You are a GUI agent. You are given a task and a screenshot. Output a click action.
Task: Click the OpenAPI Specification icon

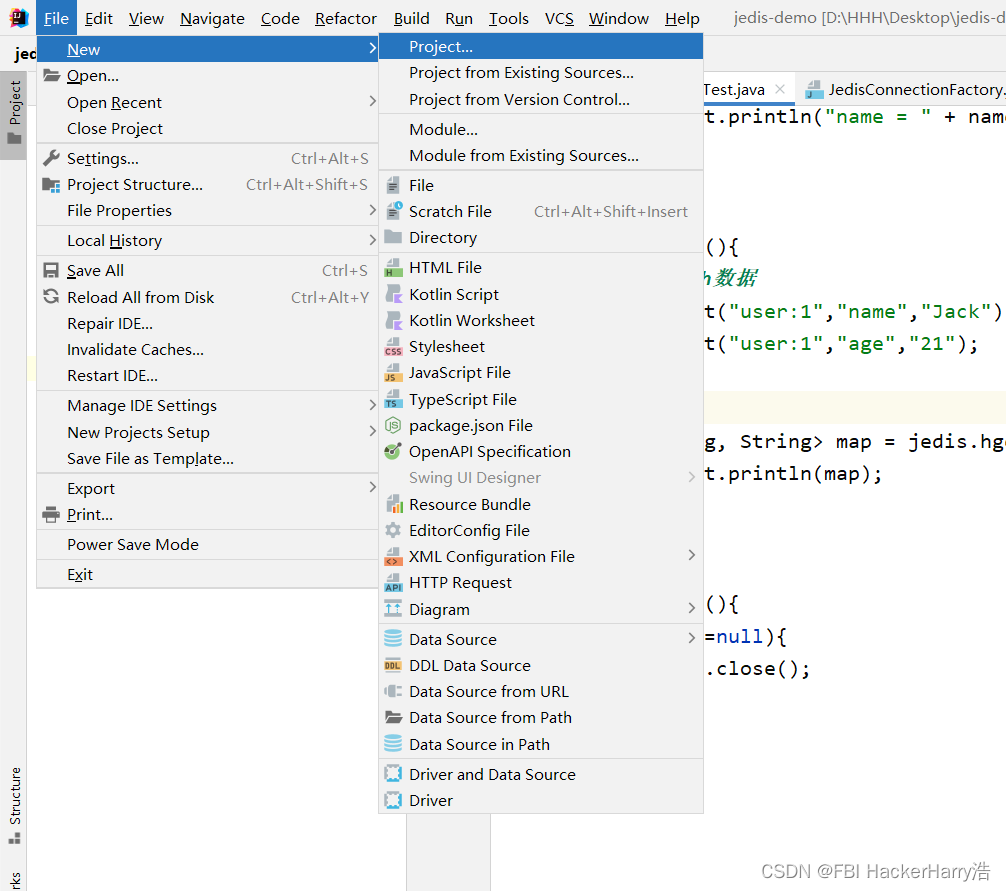pyautogui.click(x=393, y=452)
